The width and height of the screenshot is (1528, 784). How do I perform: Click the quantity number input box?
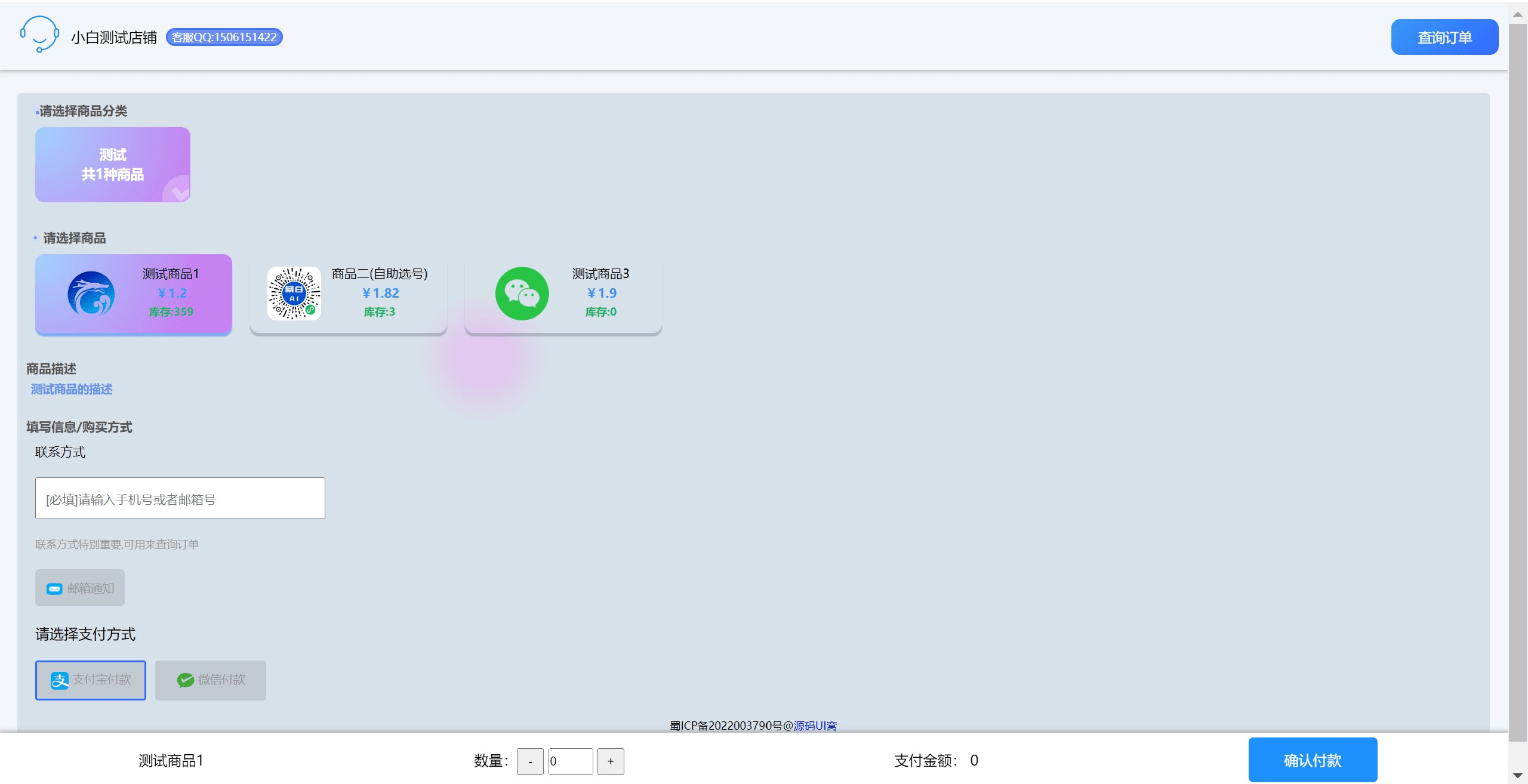tap(571, 761)
